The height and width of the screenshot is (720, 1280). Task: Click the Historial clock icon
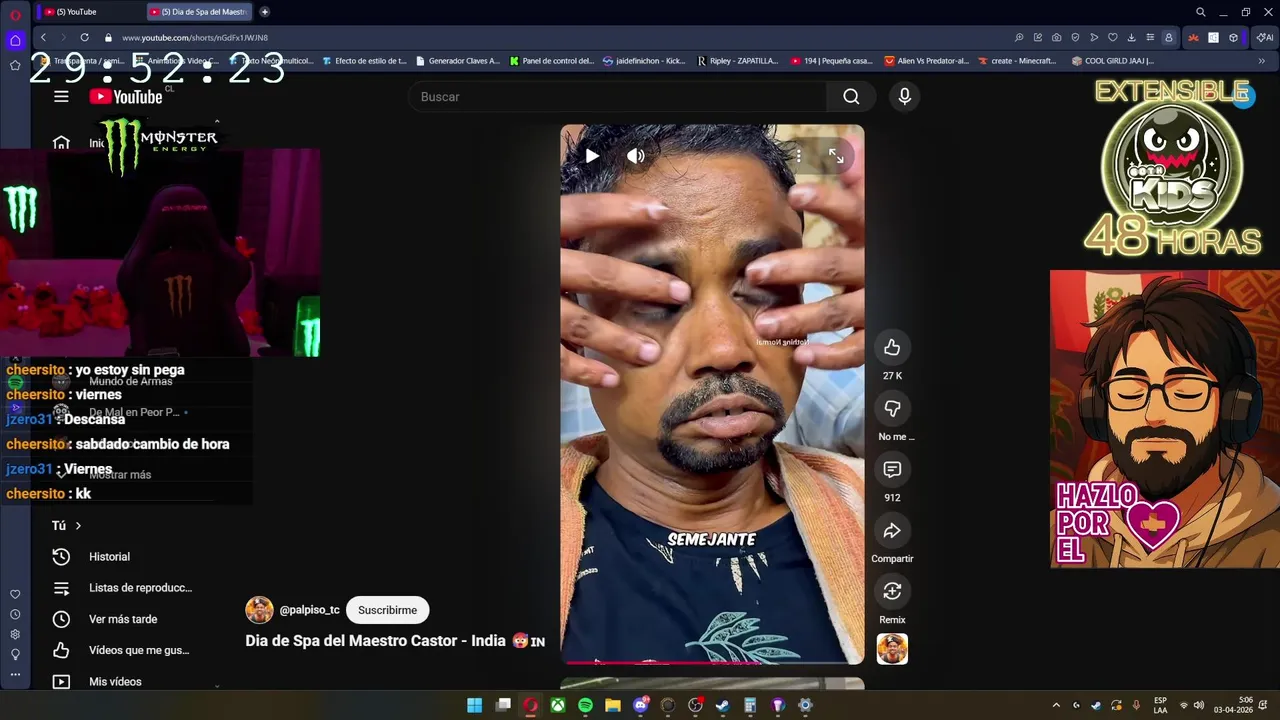(61, 557)
